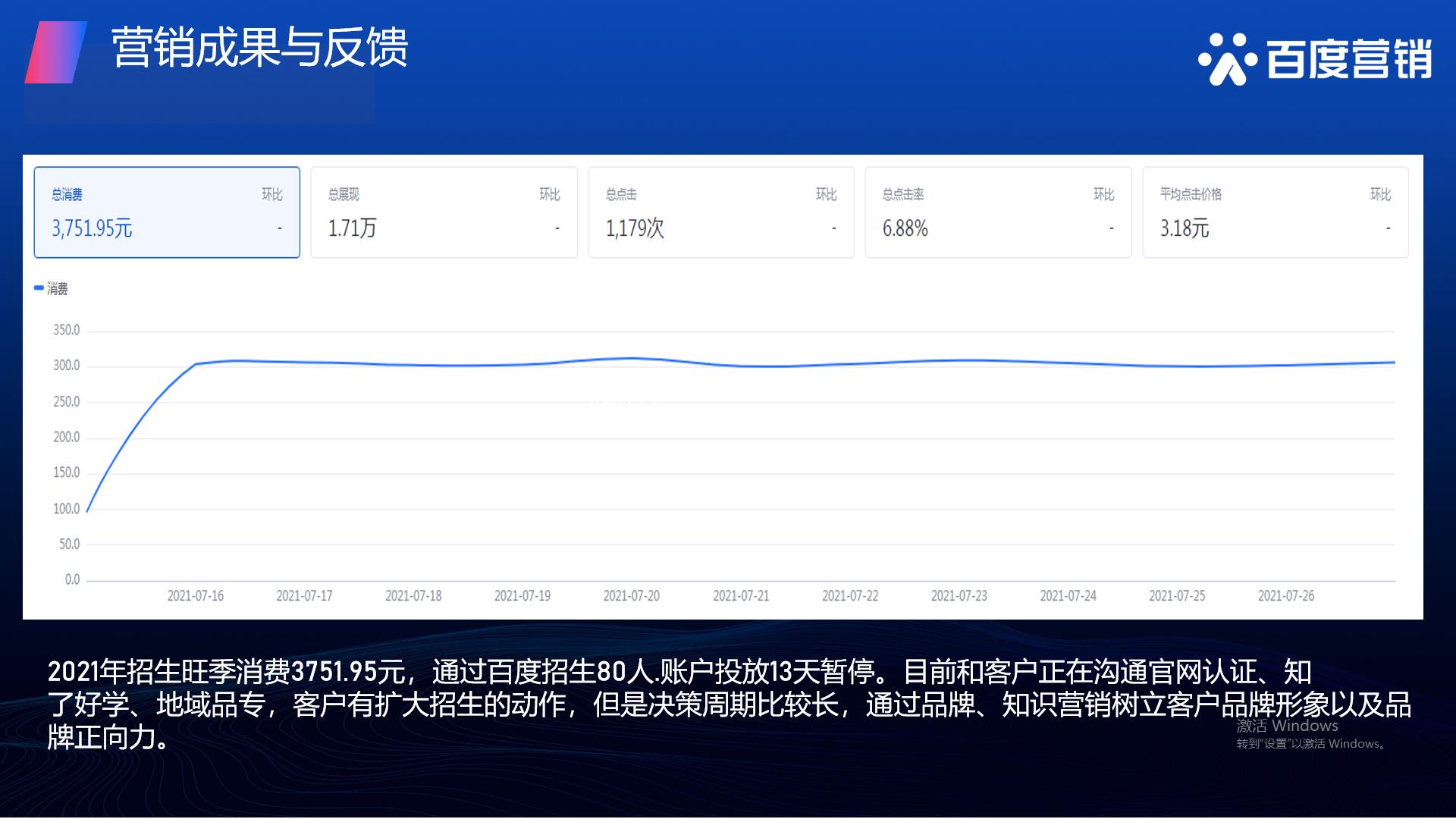This screenshot has height=819, width=1456.
Task: Select the 总点击 metric card
Action: pyautogui.click(x=720, y=212)
